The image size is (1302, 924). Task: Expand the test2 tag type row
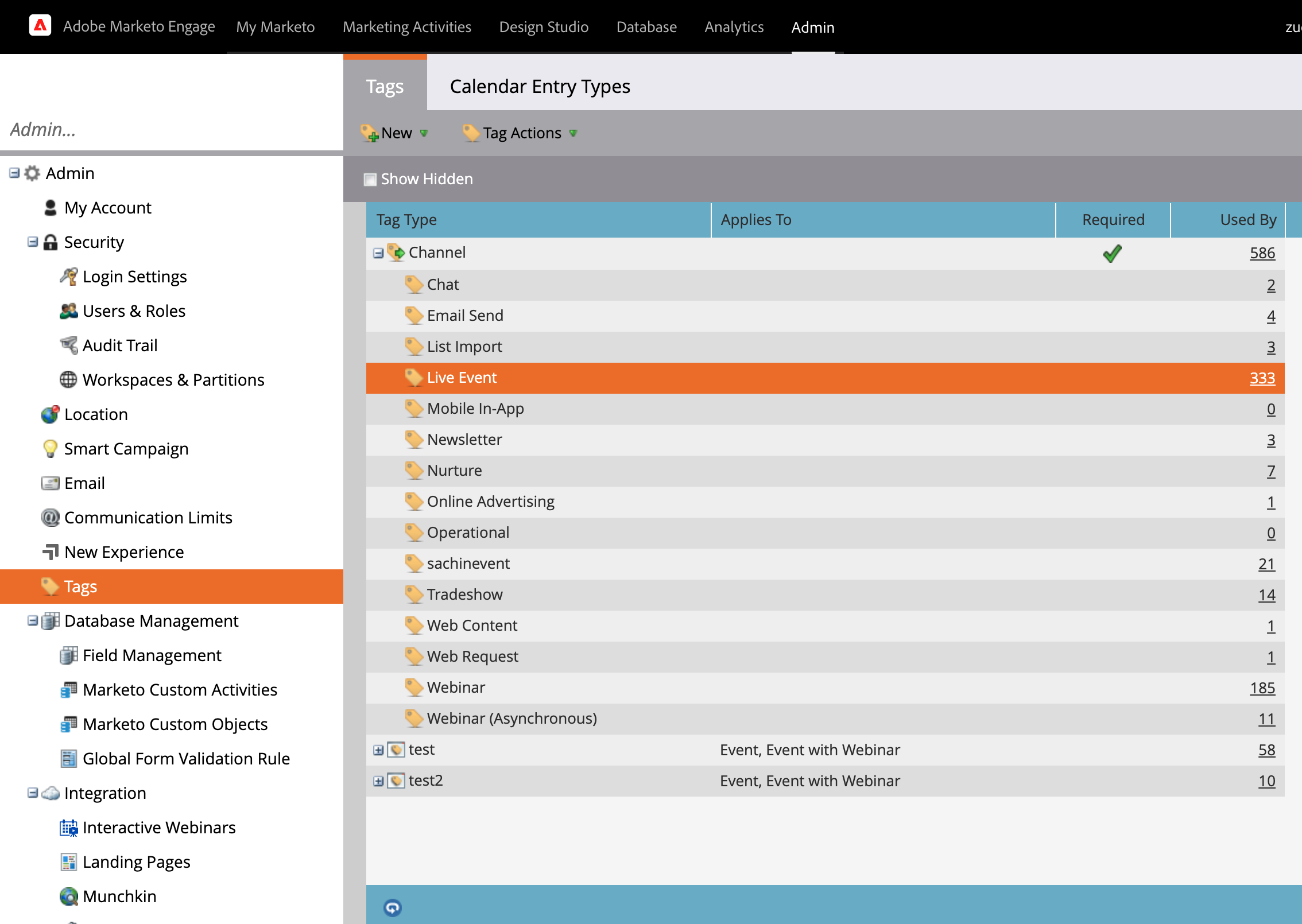378,781
